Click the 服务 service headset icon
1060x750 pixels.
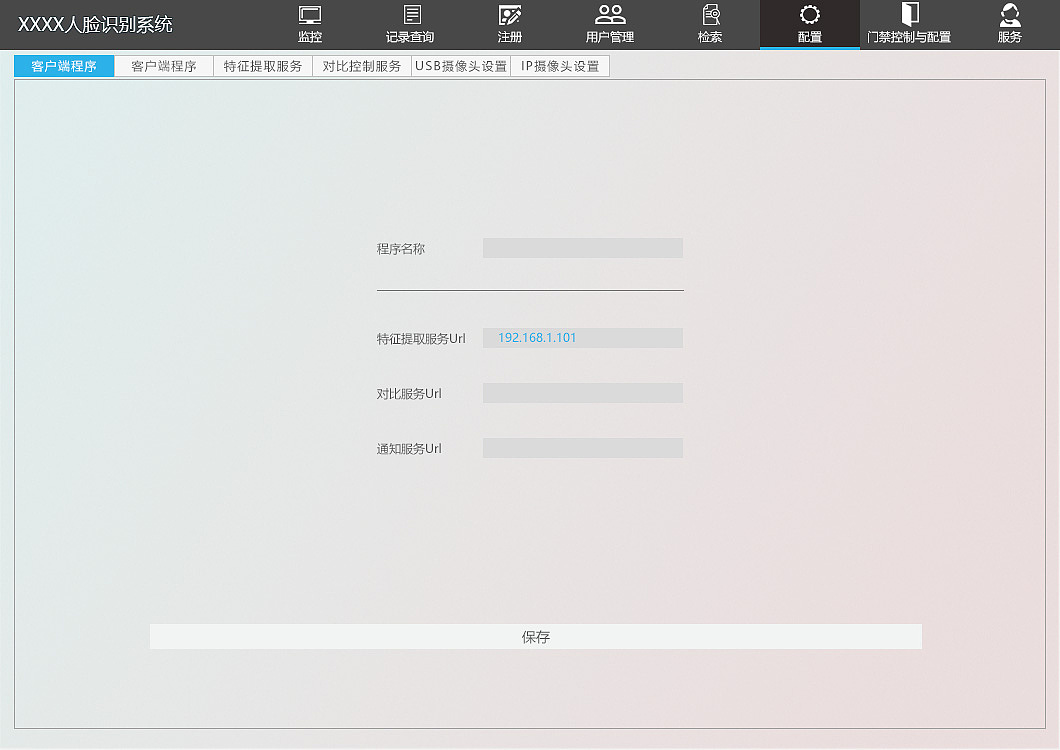(1009, 24)
